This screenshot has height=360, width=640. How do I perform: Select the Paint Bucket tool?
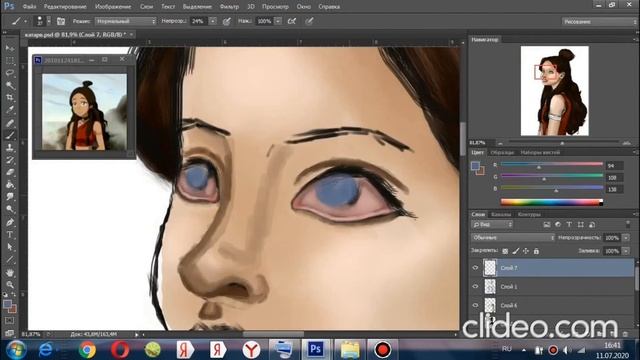[10, 184]
